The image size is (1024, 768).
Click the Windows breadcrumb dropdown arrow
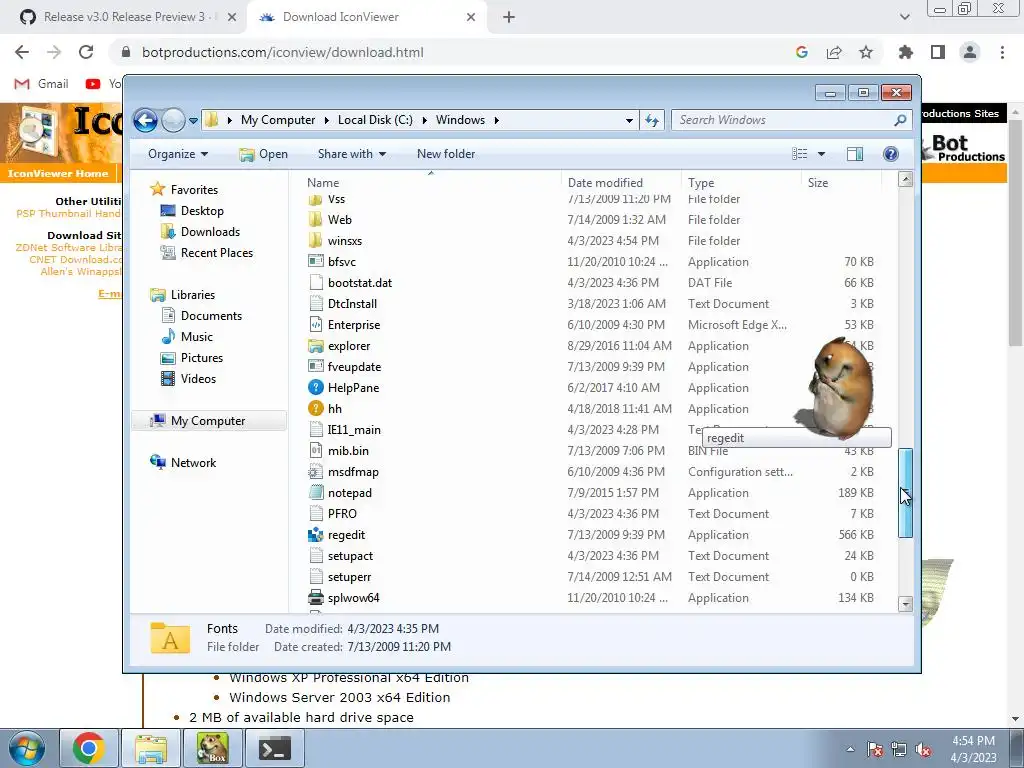click(x=496, y=120)
